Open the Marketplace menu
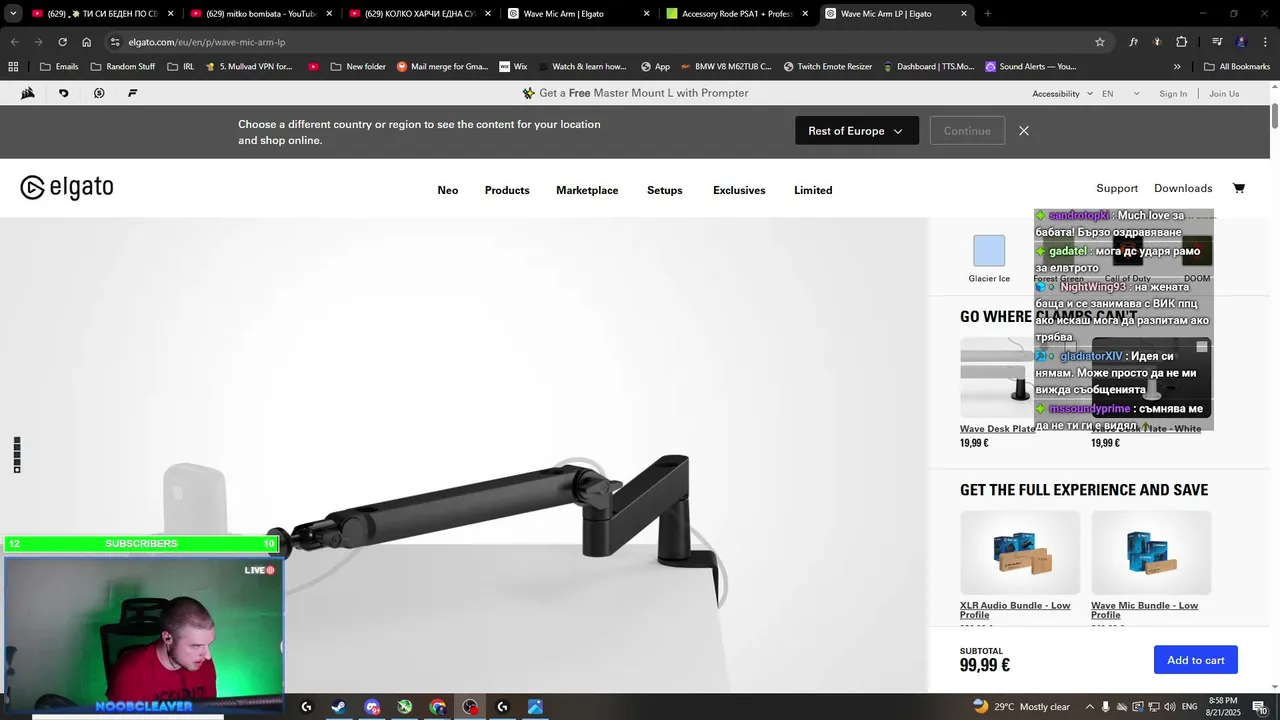This screenshot has height=720, width=1280. [587, 190]
